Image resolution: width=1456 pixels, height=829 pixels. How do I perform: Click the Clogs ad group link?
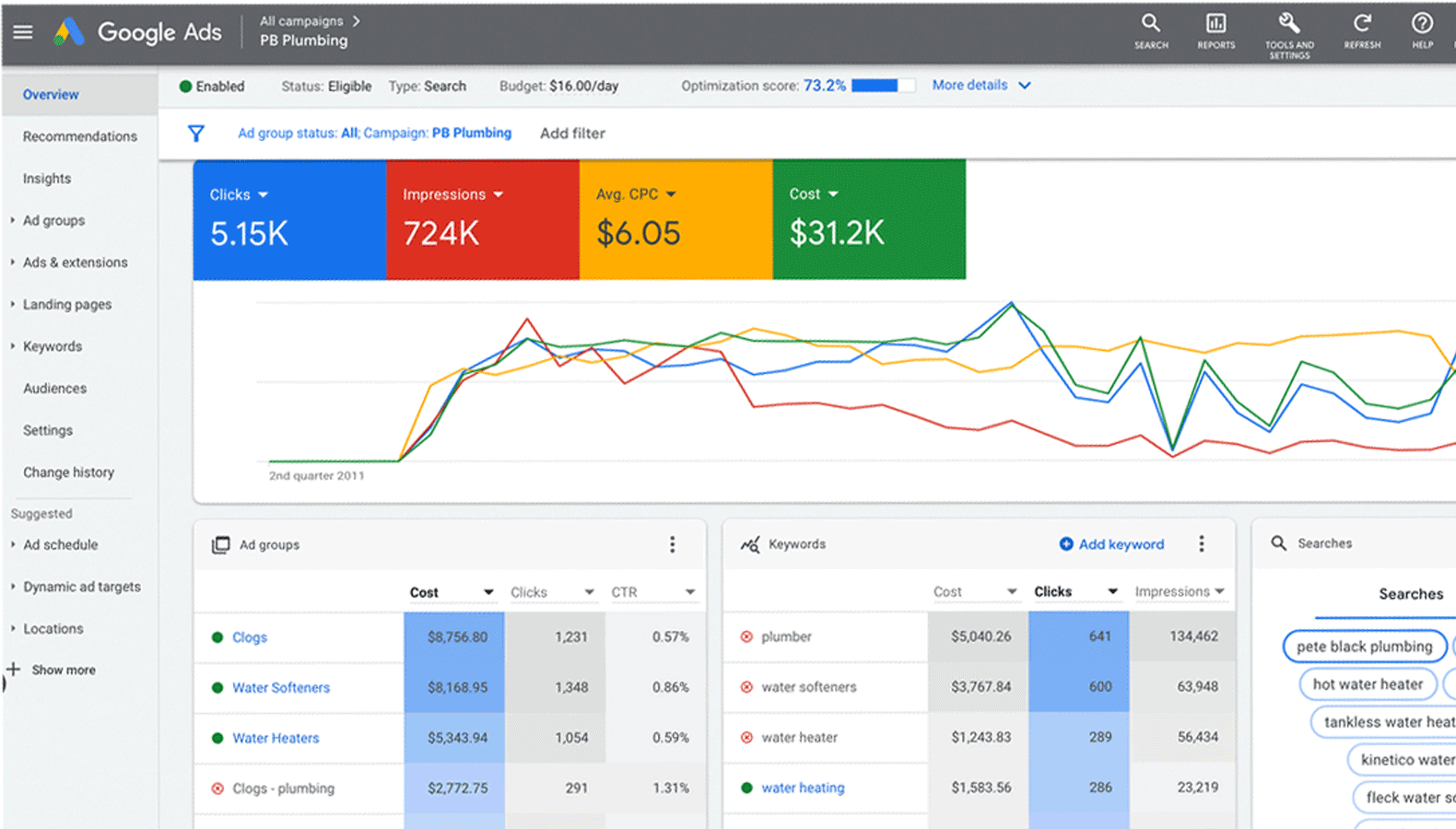point(250,637)
